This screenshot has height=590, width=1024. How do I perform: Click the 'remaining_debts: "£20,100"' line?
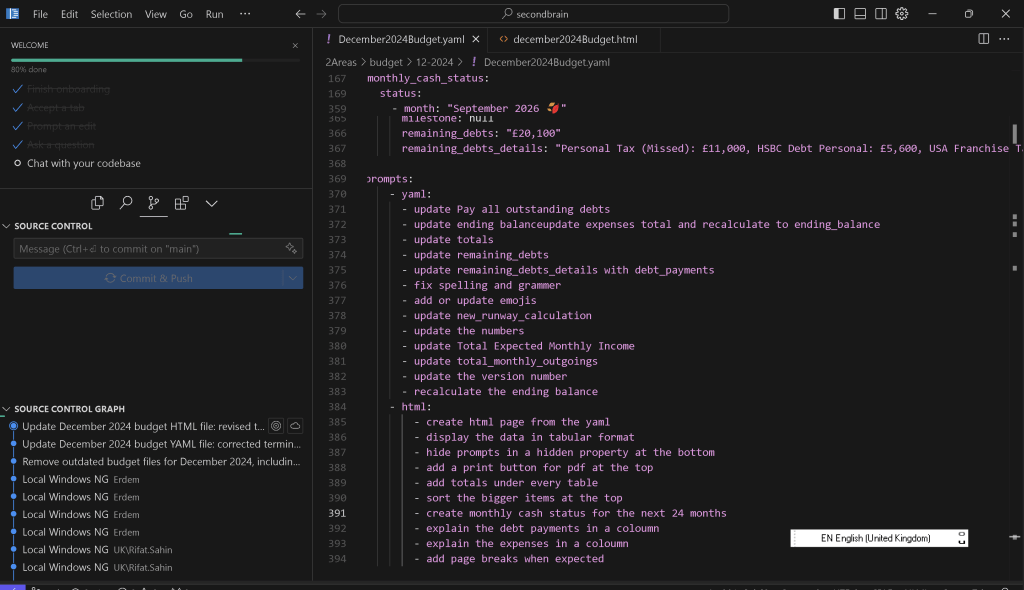pos(481,133)
